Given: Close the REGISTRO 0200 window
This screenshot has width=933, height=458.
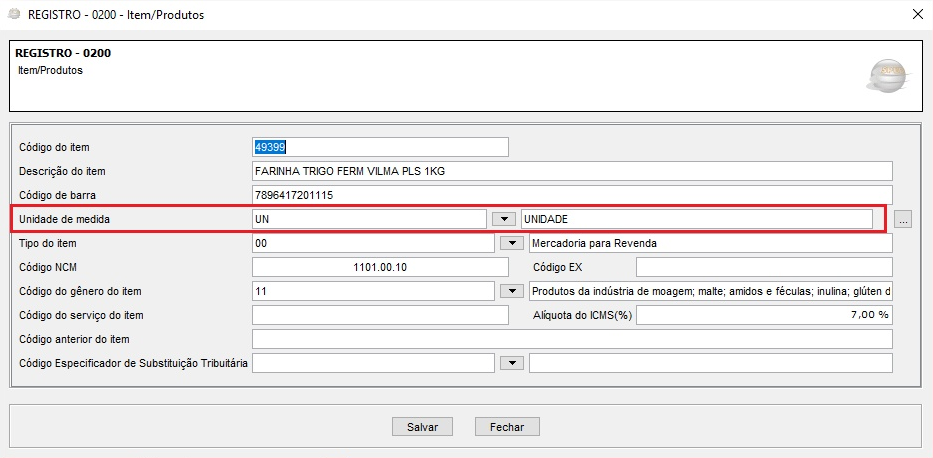Looking at the screenshot, I should coord(917,13).
